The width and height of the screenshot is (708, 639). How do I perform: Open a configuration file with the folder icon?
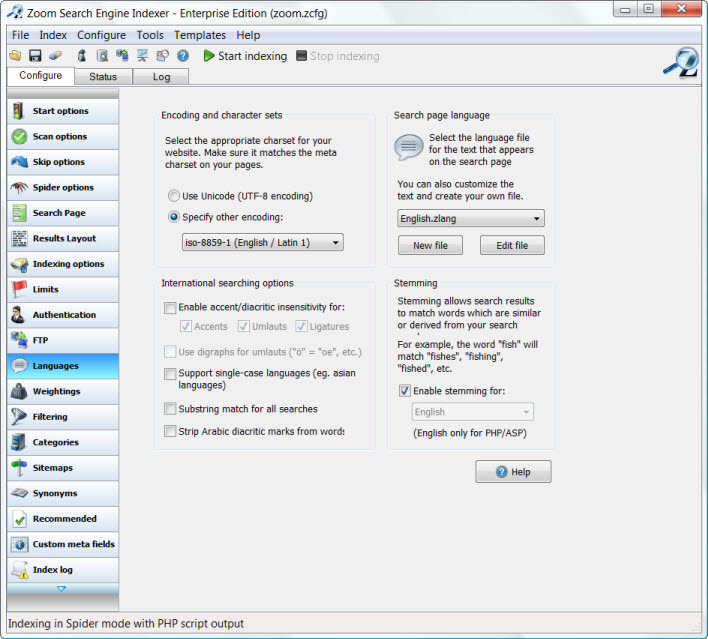(15, 56)
